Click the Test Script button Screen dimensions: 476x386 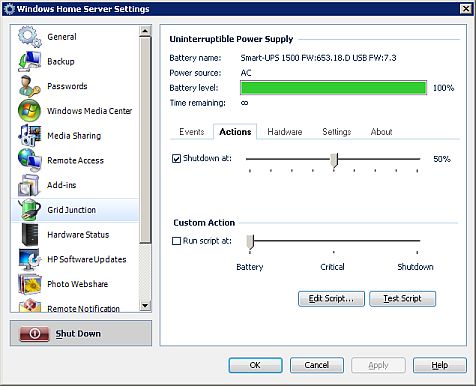click(402, 299)
